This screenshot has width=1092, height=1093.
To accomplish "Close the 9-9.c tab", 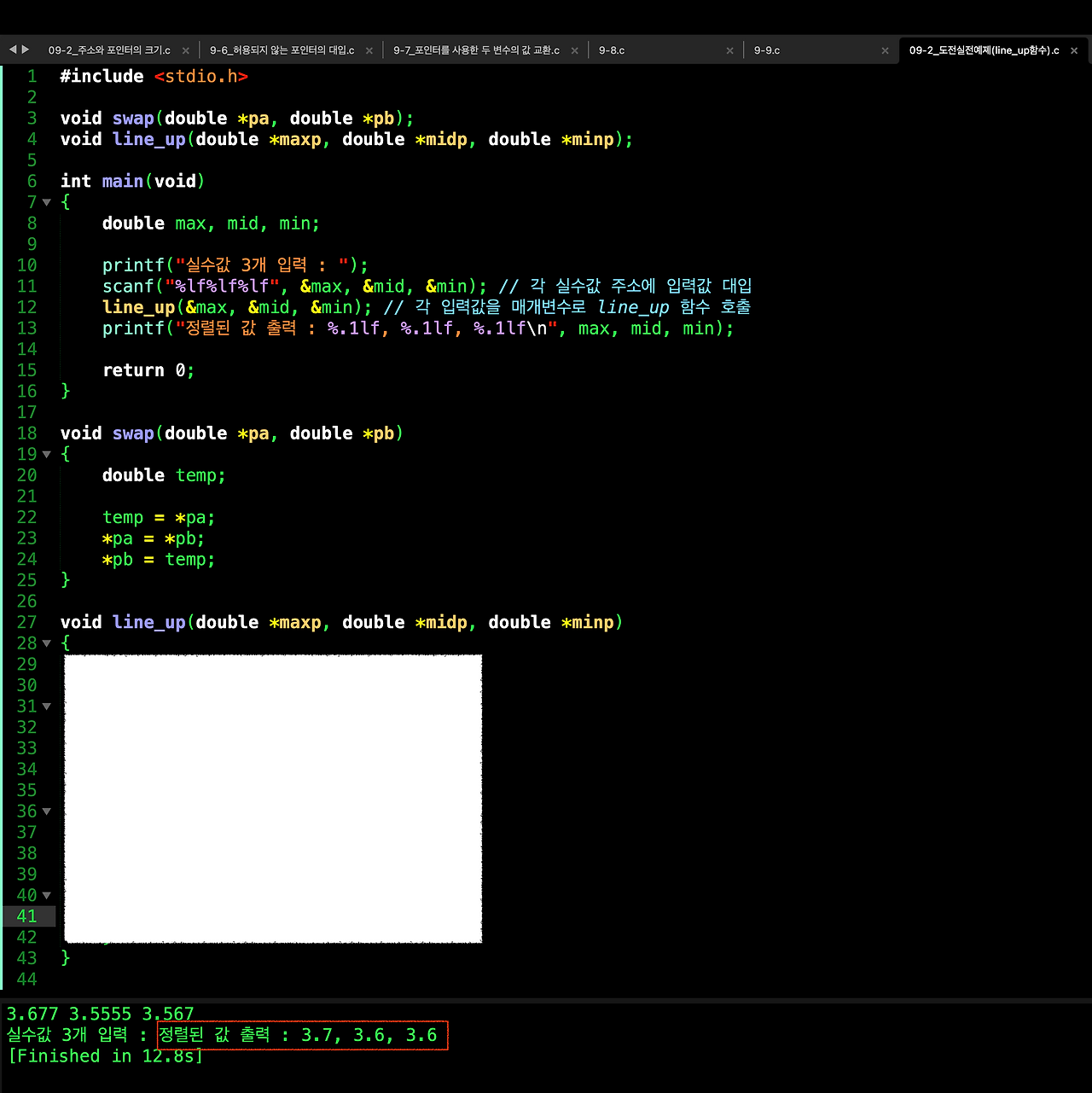I will click(x=885, y=49).
